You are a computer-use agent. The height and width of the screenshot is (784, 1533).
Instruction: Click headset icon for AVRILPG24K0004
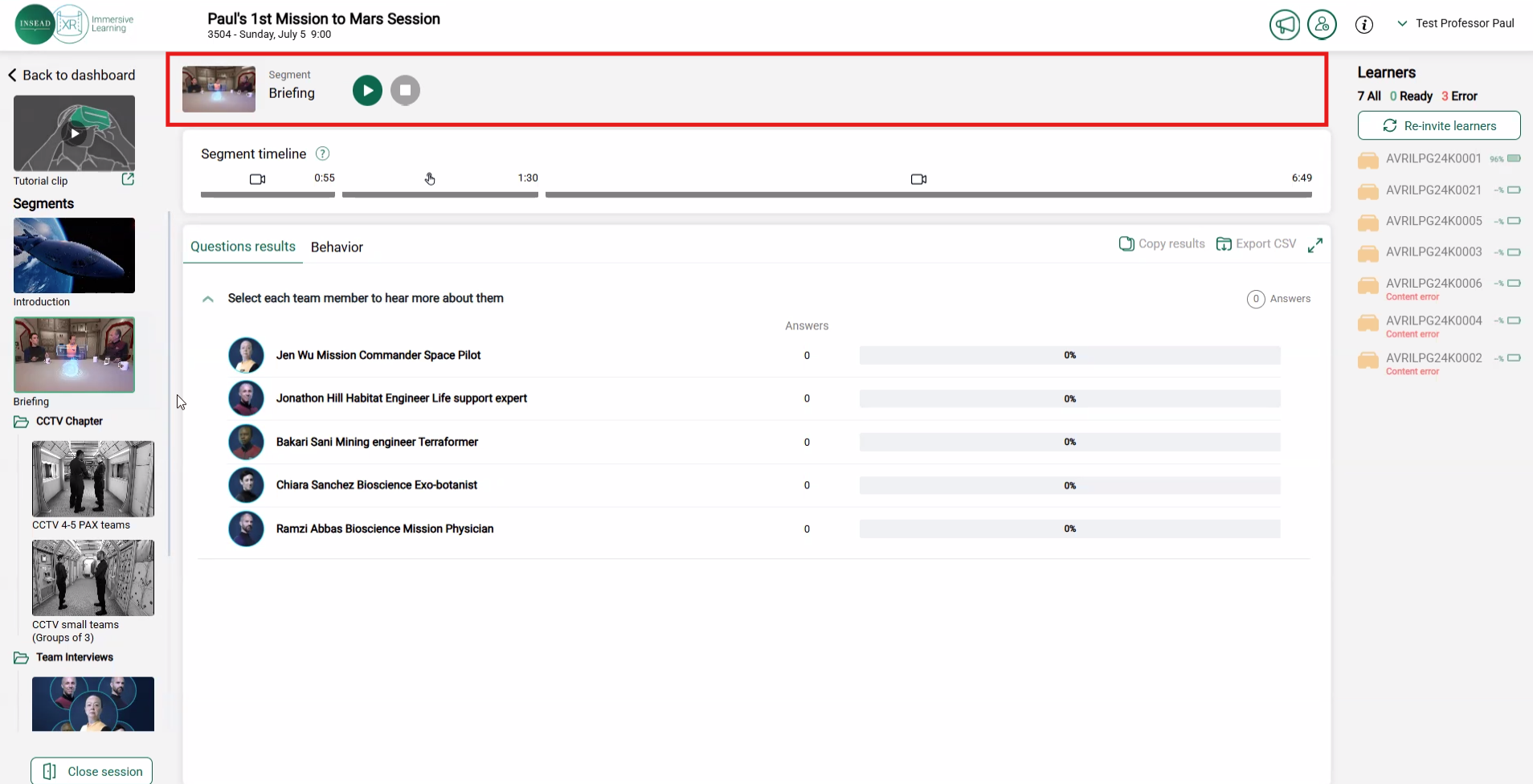pyautogui.click(x=1368, y=323)
